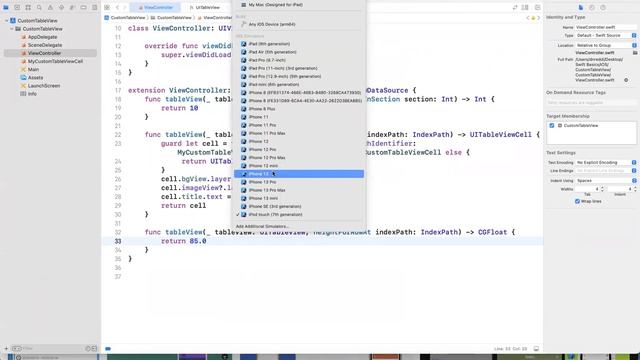Select SceneDelegate in project navigator
The image size is (640, 360).
tap(45, 45)
